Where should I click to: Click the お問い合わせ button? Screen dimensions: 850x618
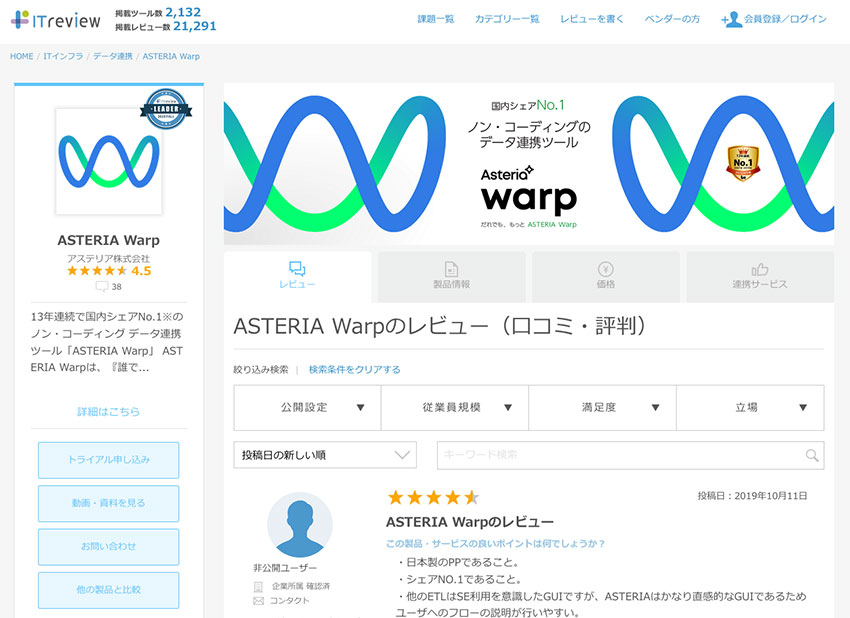108,546
